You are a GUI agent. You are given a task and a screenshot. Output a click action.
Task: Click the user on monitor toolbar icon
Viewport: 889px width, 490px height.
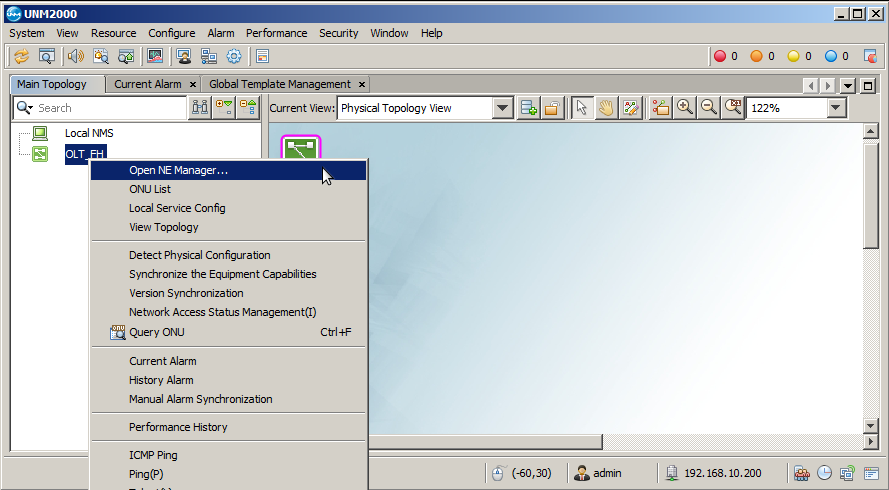click(183, 56)
